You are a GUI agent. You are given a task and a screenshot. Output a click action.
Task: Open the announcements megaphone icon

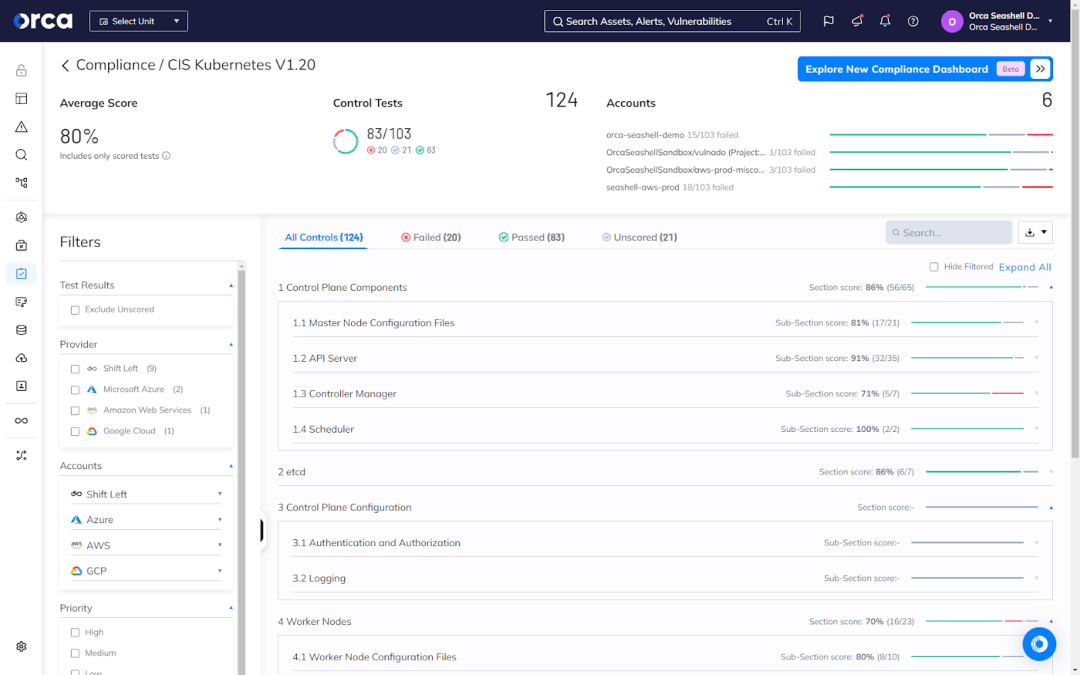(x=857, y=21)
